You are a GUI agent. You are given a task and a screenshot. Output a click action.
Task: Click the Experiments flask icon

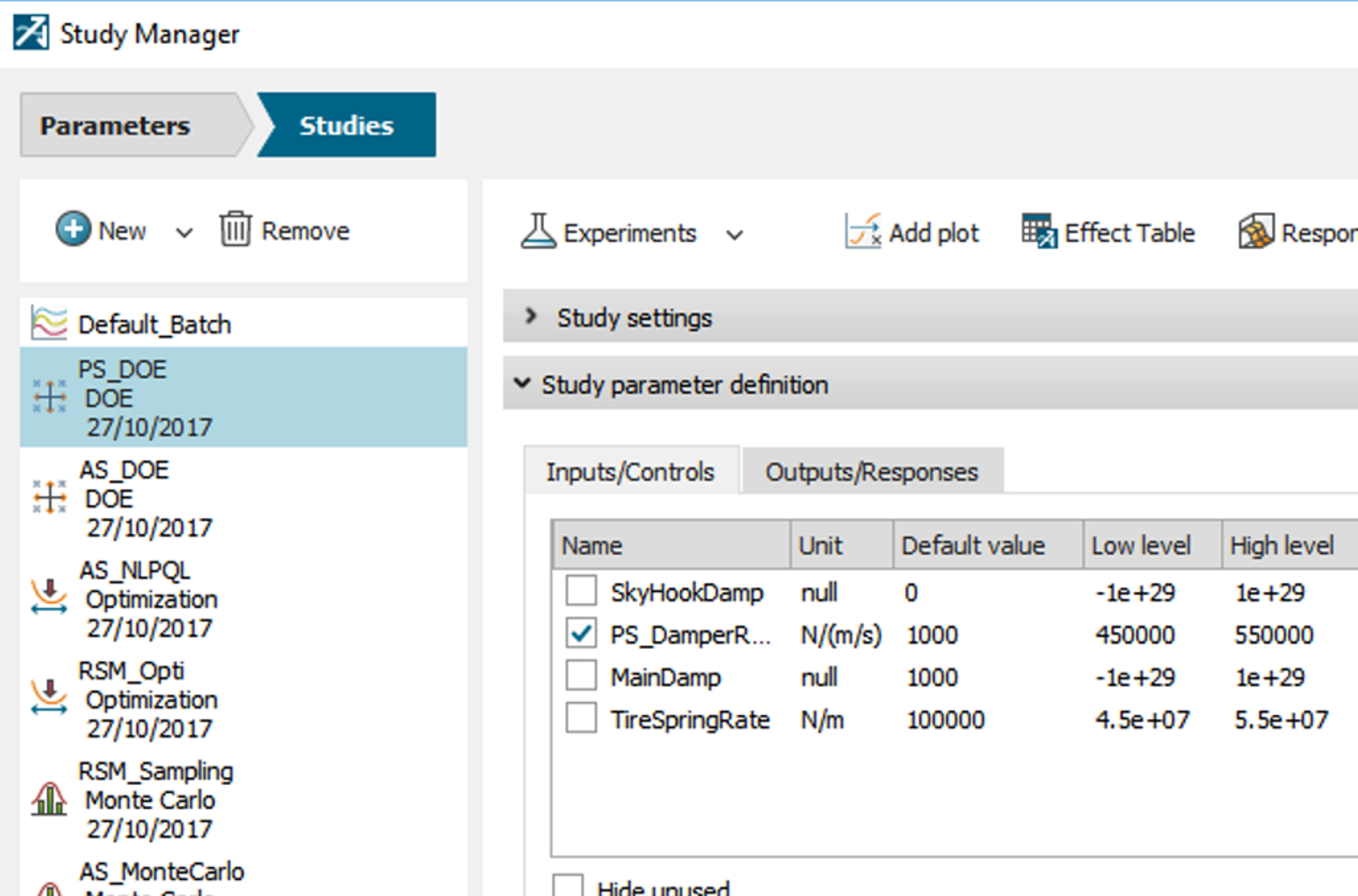click(x=538, y=231)
